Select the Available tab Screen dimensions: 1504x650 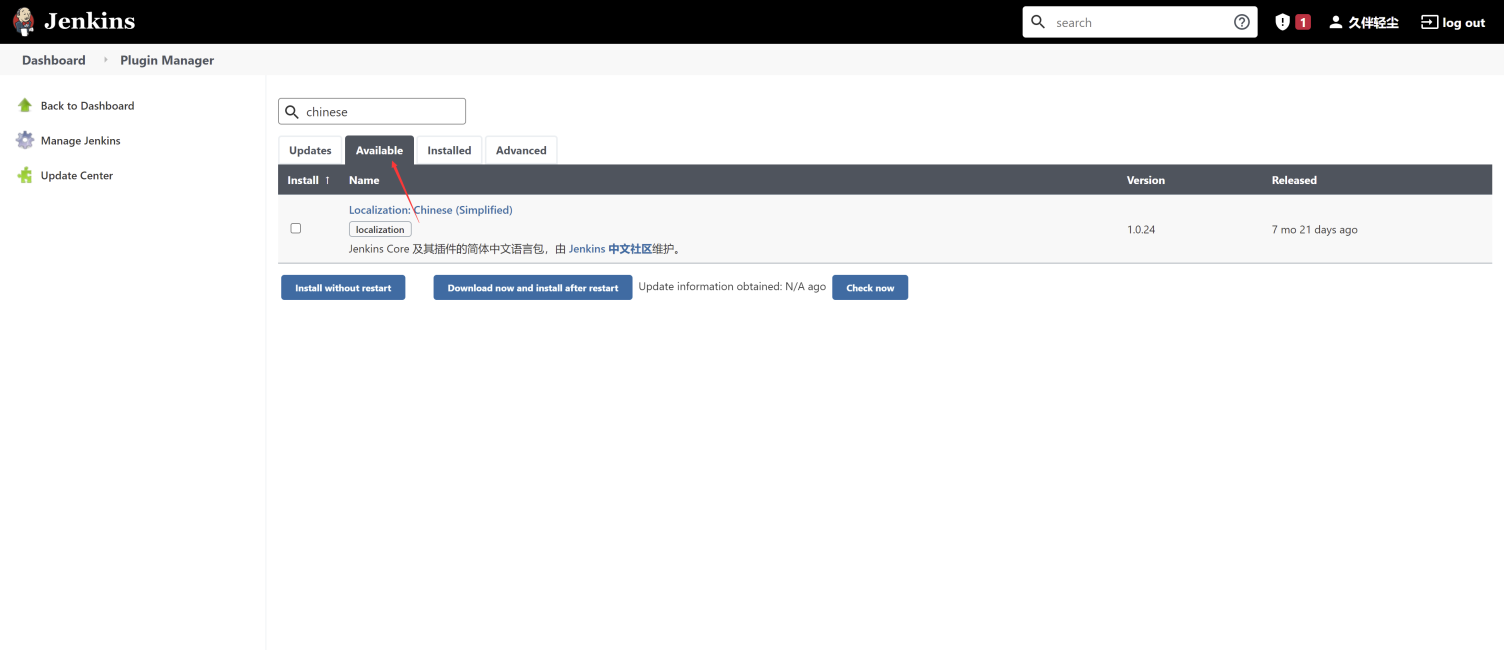(x=379, y=150)
